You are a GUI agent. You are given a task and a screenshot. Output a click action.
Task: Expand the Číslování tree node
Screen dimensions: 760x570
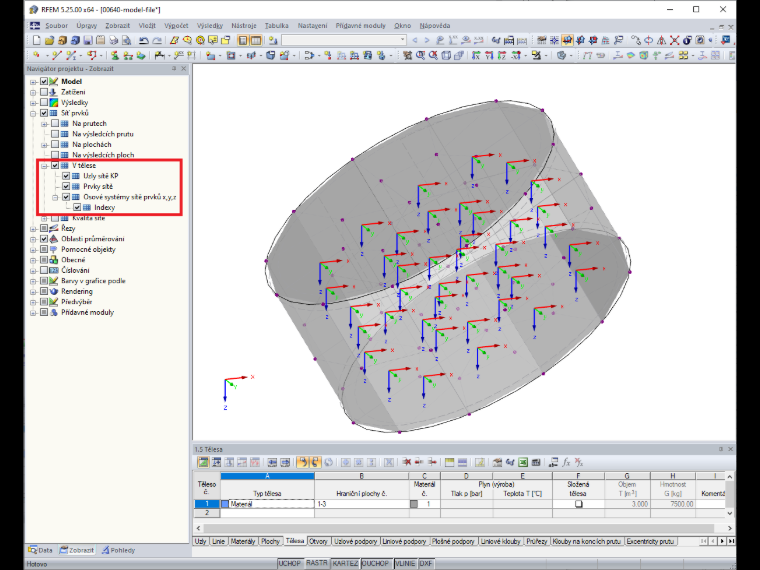point(33,271)
